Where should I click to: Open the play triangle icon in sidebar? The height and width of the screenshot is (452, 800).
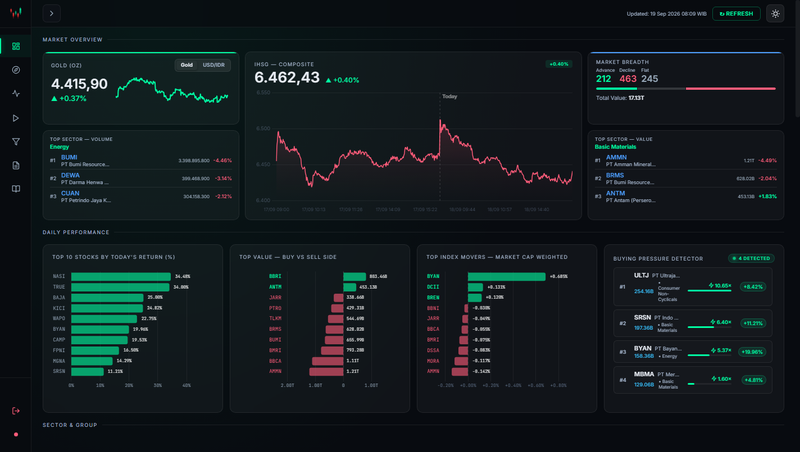16,118
